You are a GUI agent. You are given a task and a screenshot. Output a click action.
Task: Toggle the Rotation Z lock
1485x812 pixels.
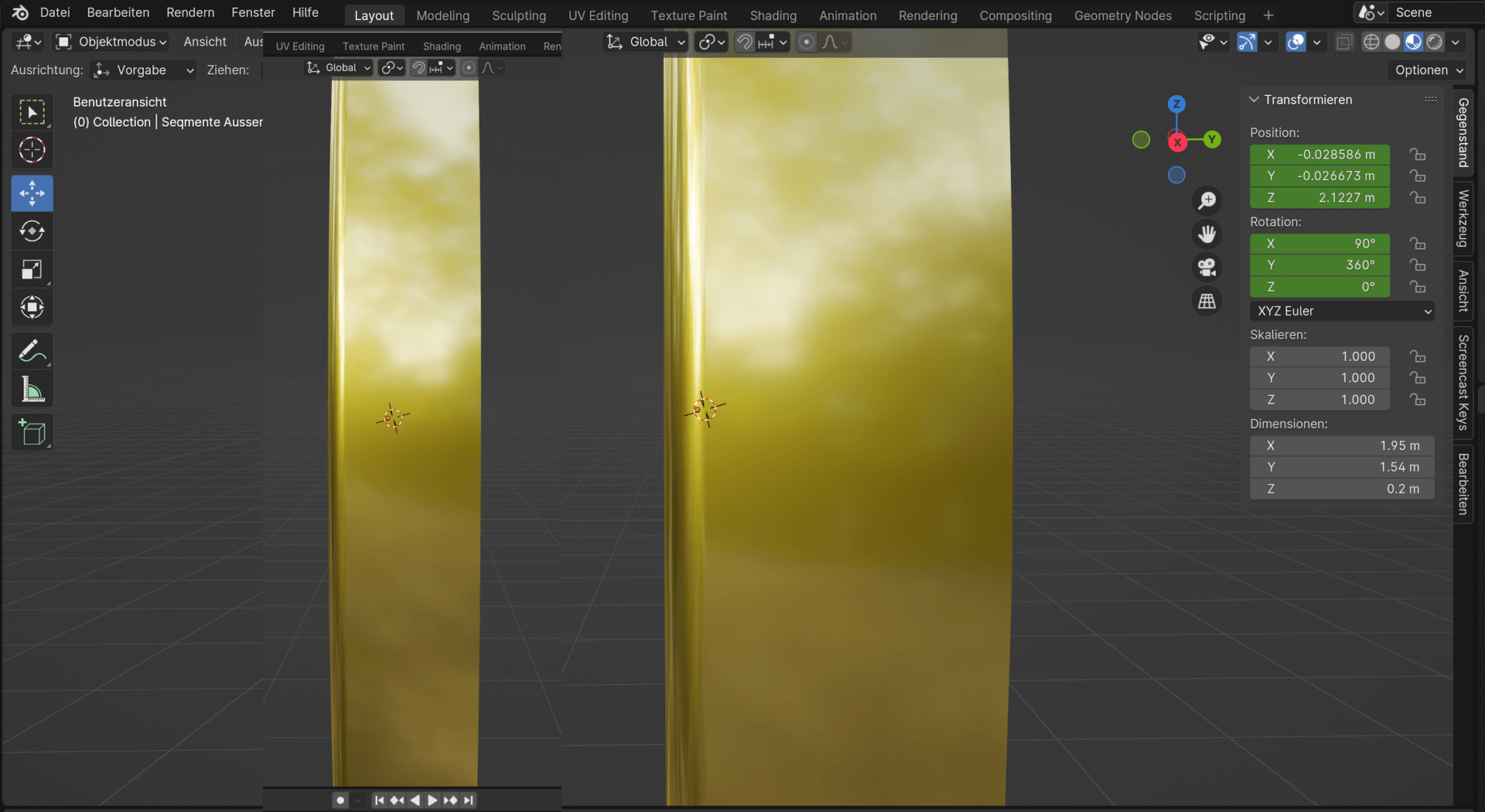1417,287
